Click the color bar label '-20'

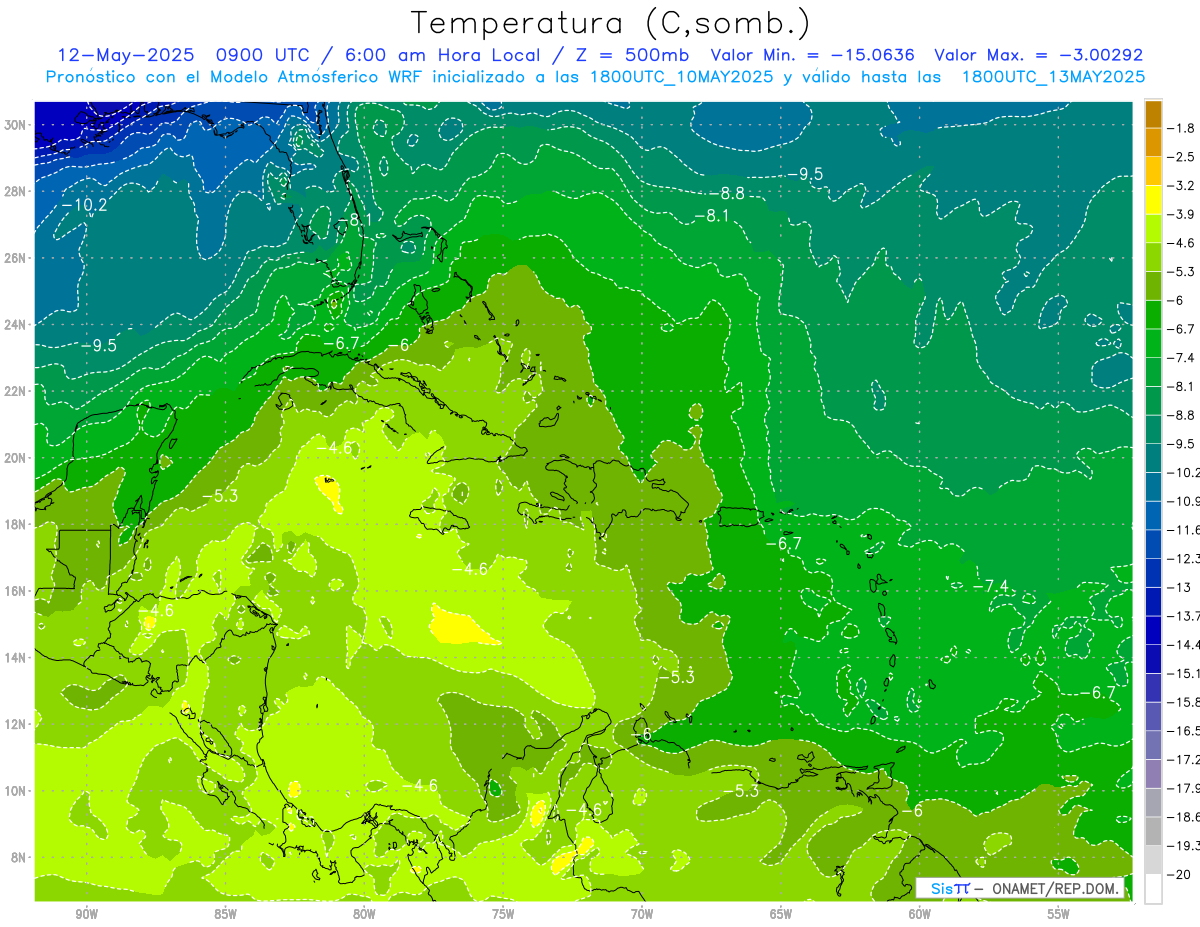tap(1180, 874)
